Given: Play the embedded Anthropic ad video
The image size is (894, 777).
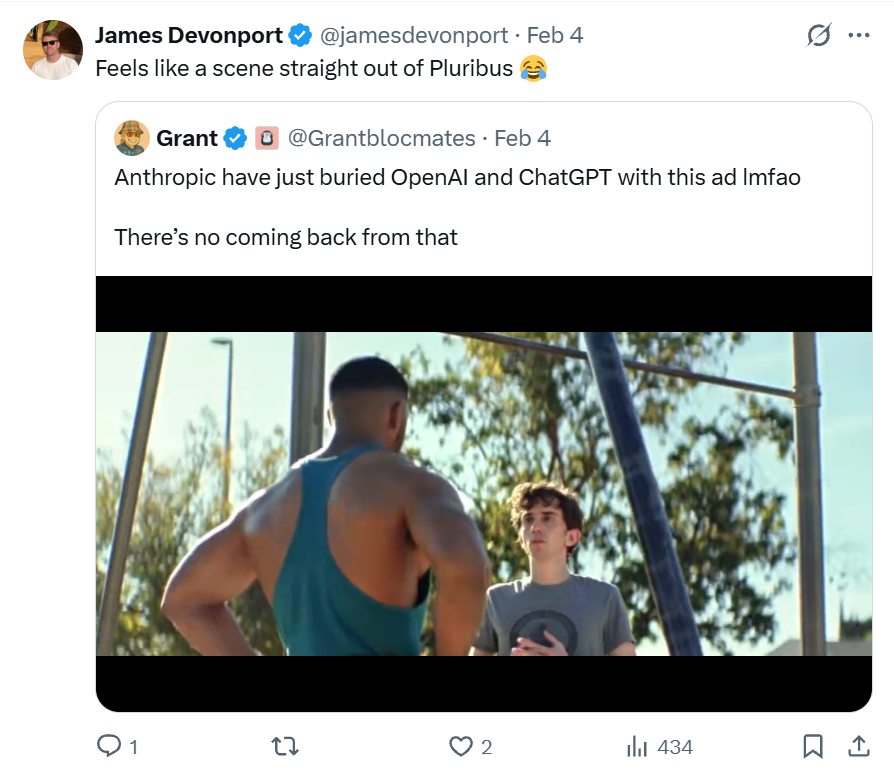Looking at the screenshot, I should [483, 494].
